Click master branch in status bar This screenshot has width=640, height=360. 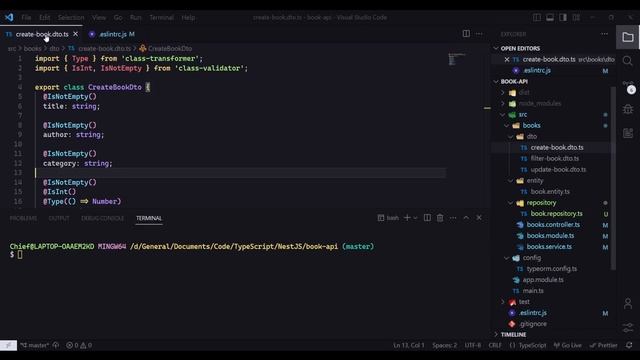tap(34, 345)
